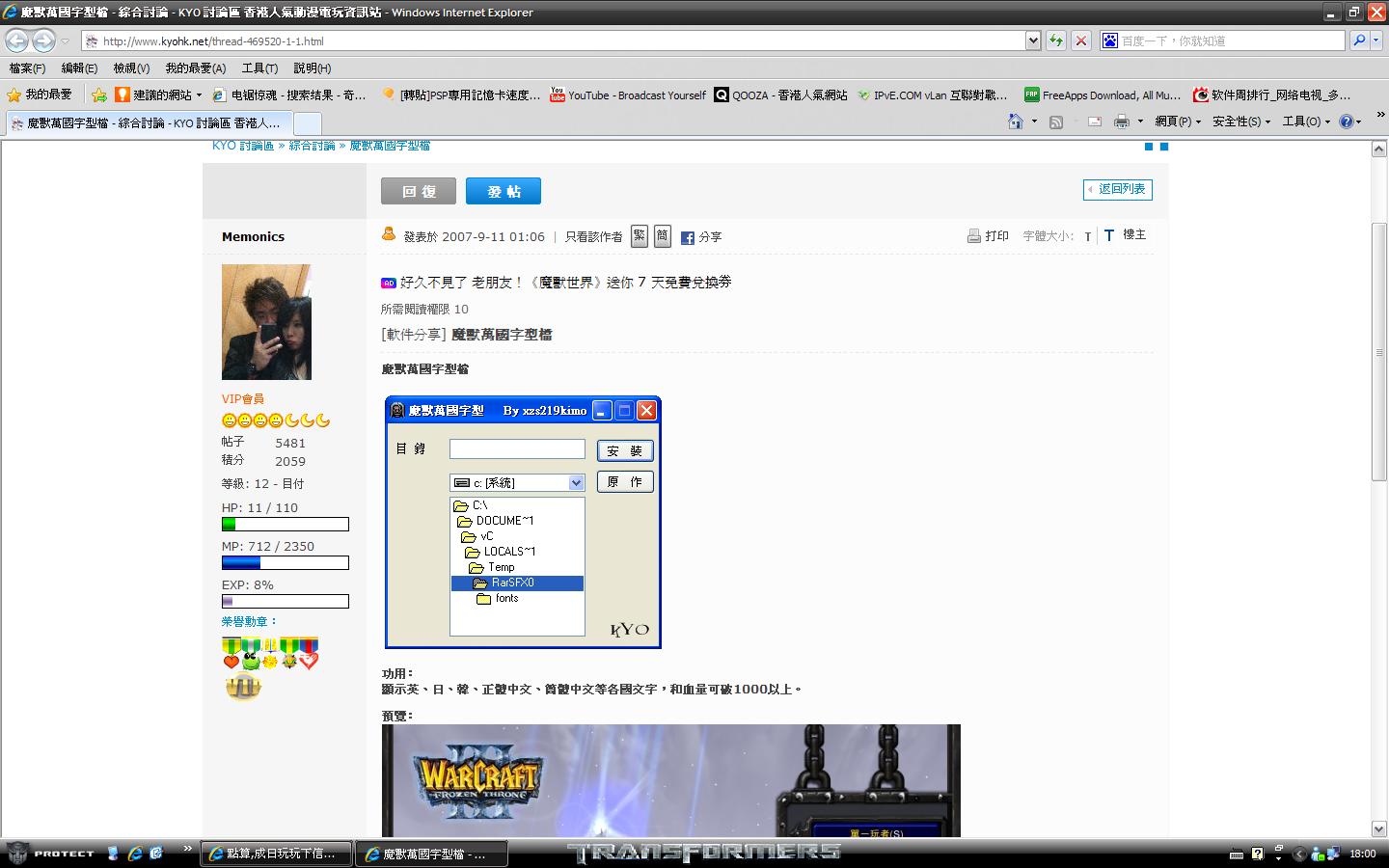
Task: Click the 回復 reply button
Action: (x=418, y=191)
